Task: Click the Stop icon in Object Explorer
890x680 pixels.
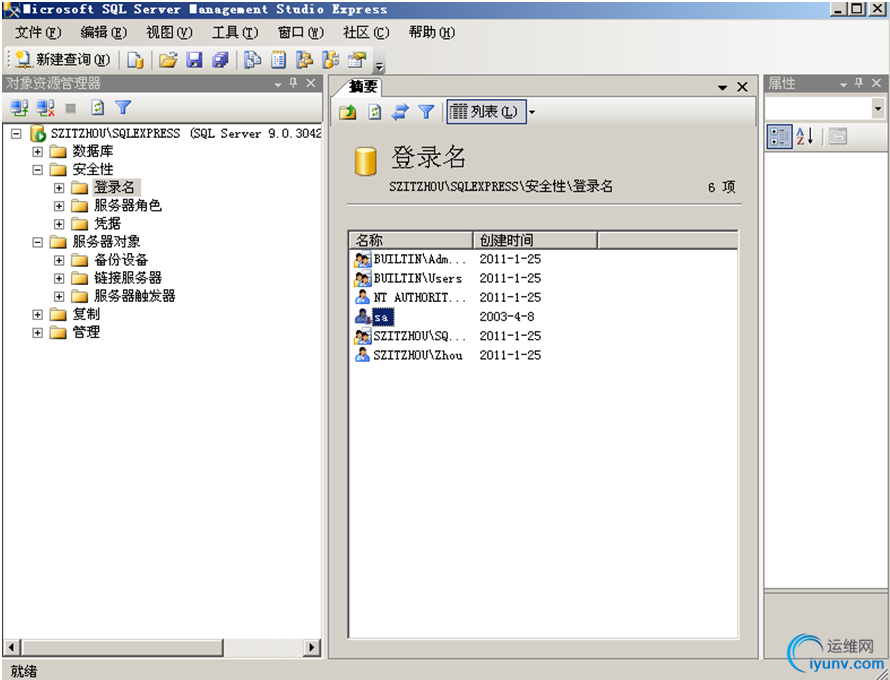Action: point(70,108)
